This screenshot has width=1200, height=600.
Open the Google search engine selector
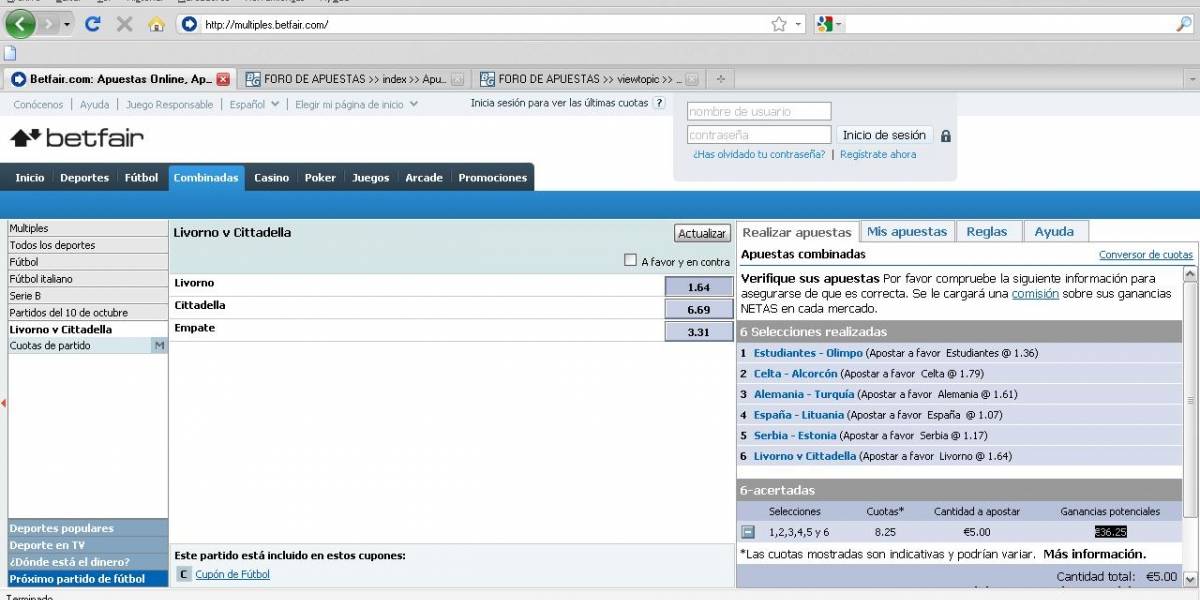(x=830, y=24)
